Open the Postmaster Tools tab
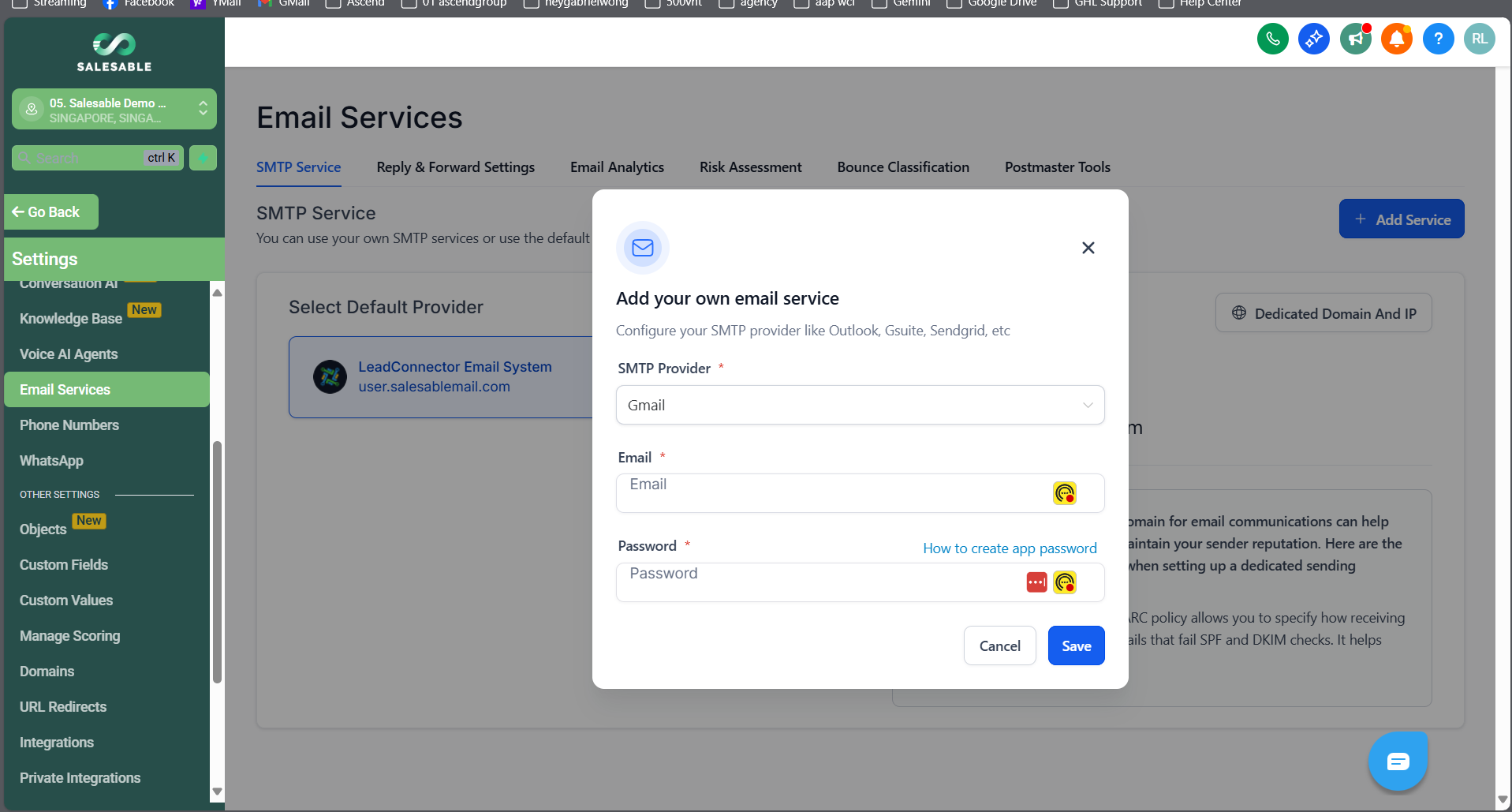This screenshot has width=1512, height=812. coord(1057,167)
